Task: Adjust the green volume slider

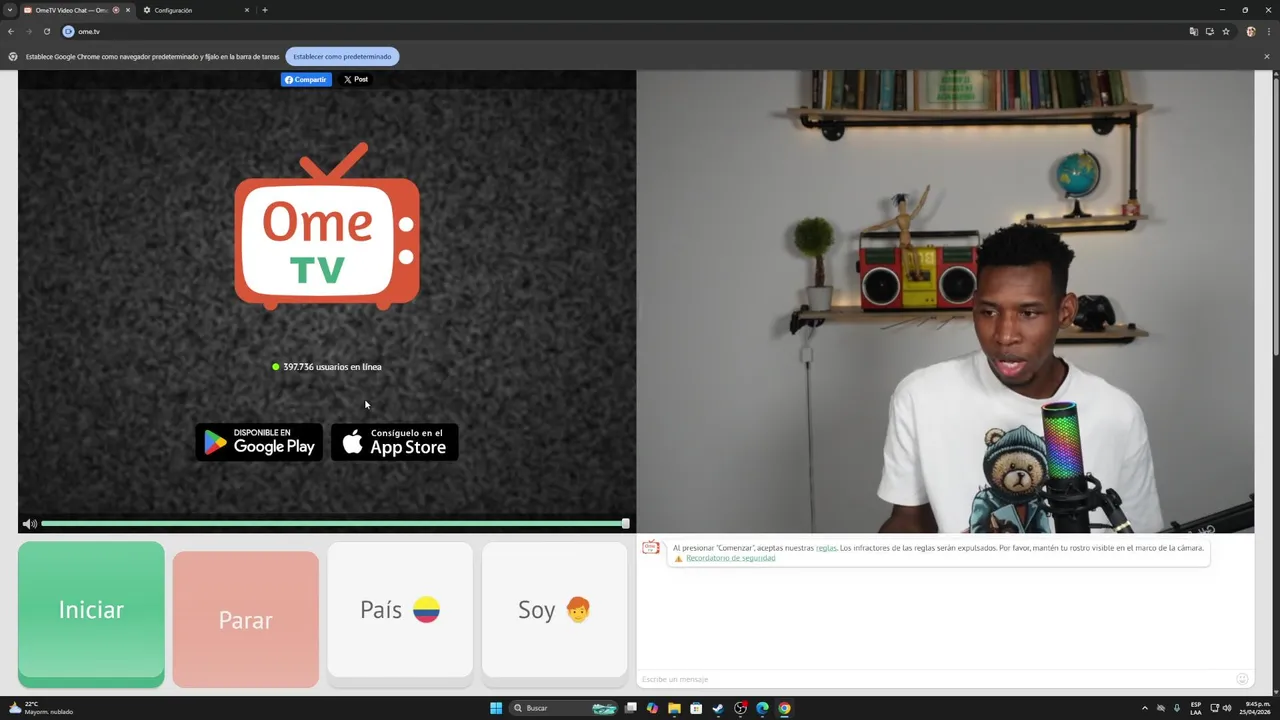Action: 334,524
